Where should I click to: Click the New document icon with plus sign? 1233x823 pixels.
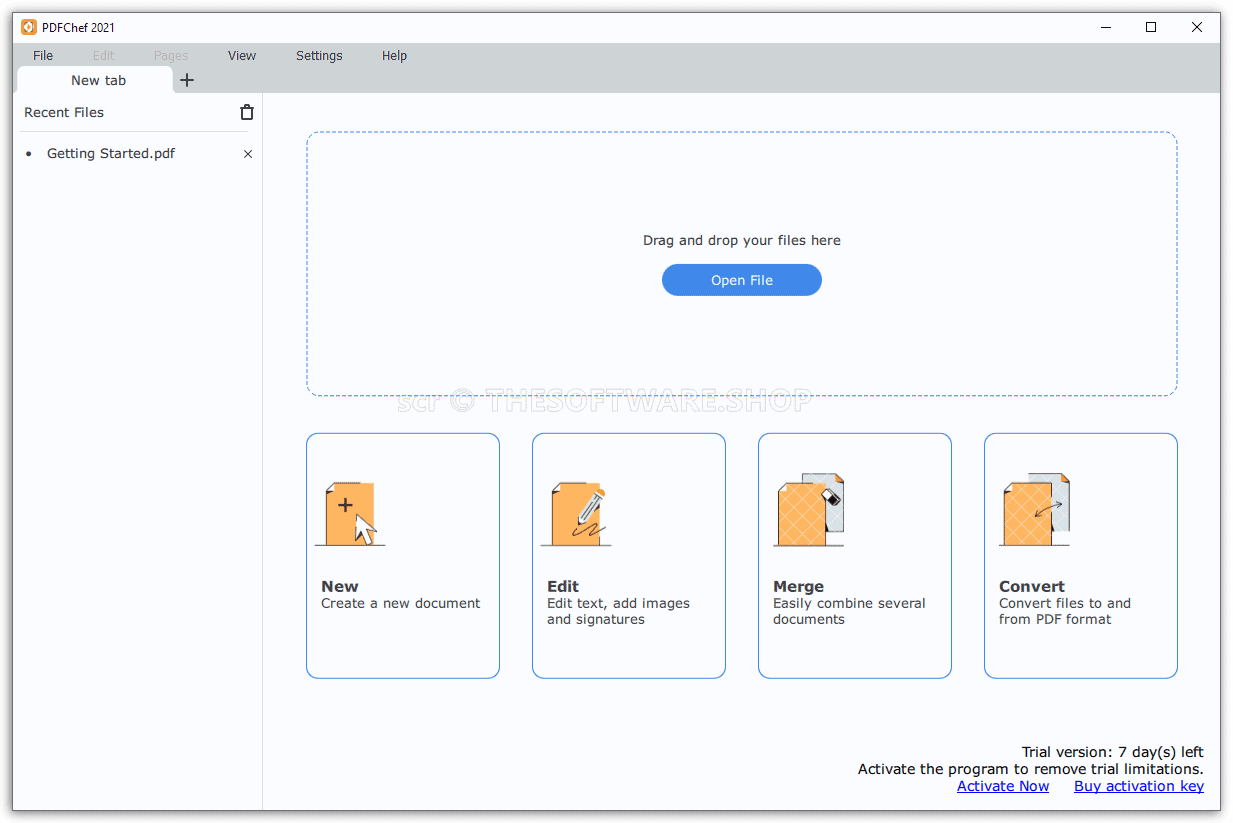coord(350,514)
